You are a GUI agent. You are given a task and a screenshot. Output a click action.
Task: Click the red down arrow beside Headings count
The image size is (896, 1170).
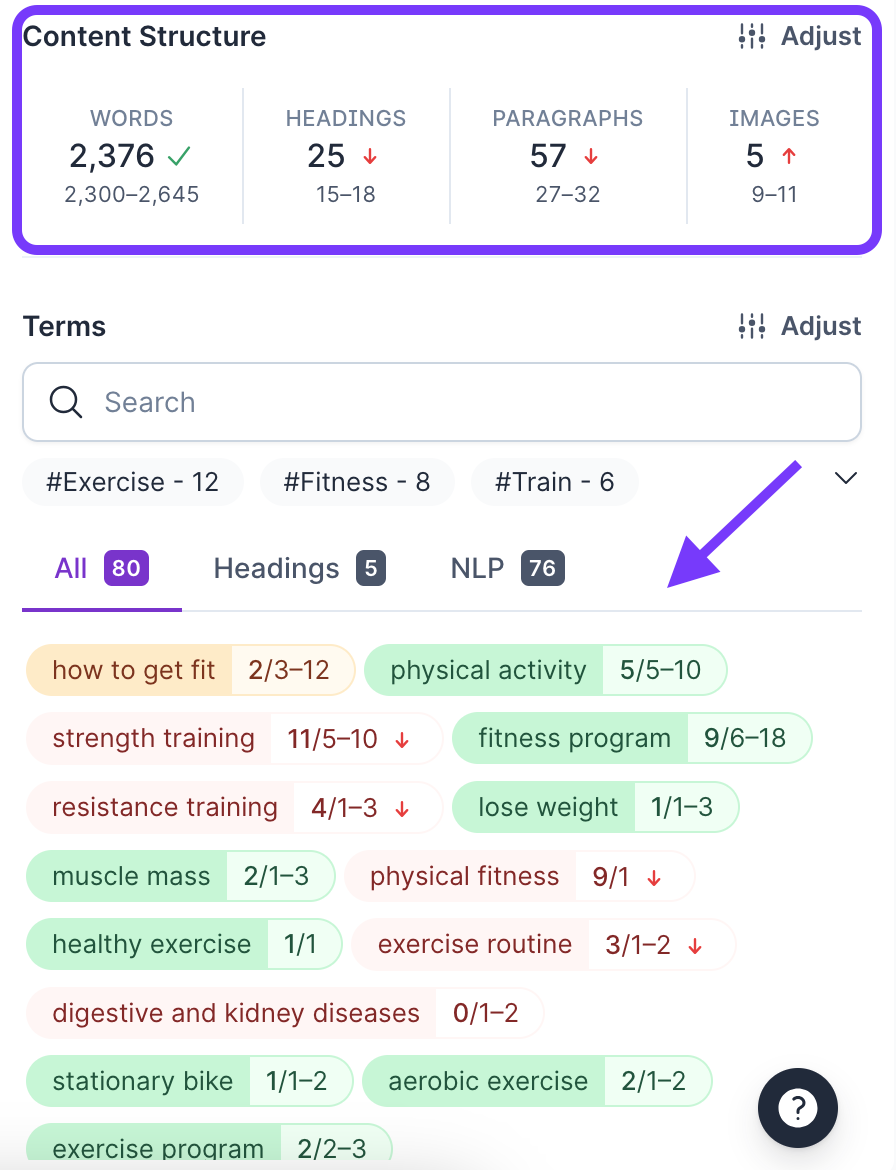[370, 157]
